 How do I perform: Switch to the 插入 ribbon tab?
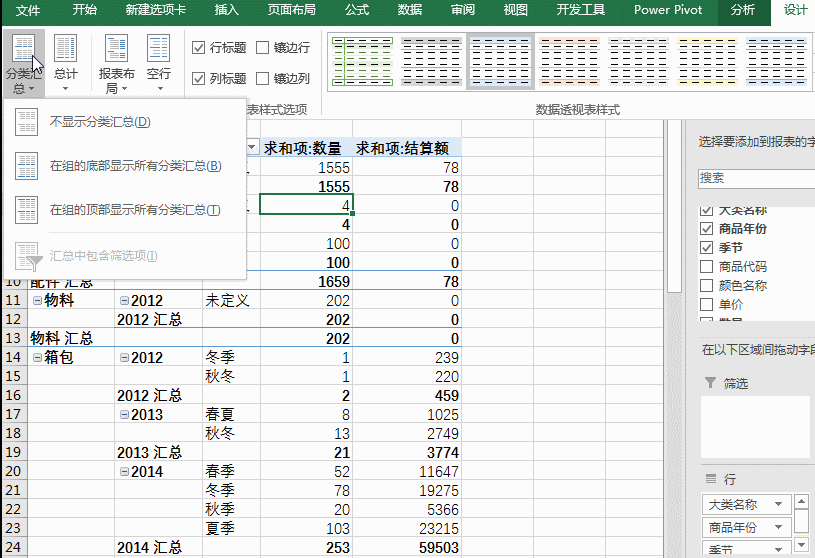[227, 10]
